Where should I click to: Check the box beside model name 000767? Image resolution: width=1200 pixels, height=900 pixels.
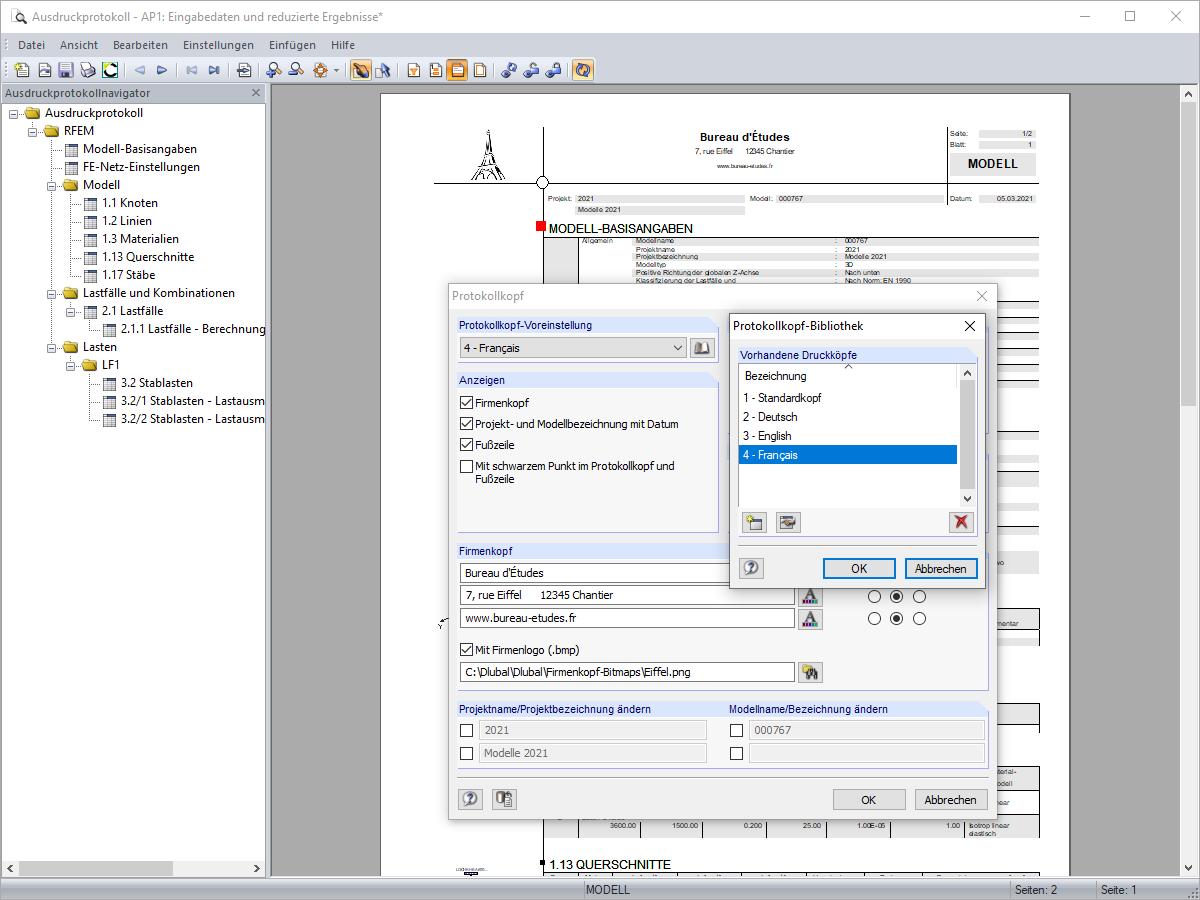tap(736, 730)
